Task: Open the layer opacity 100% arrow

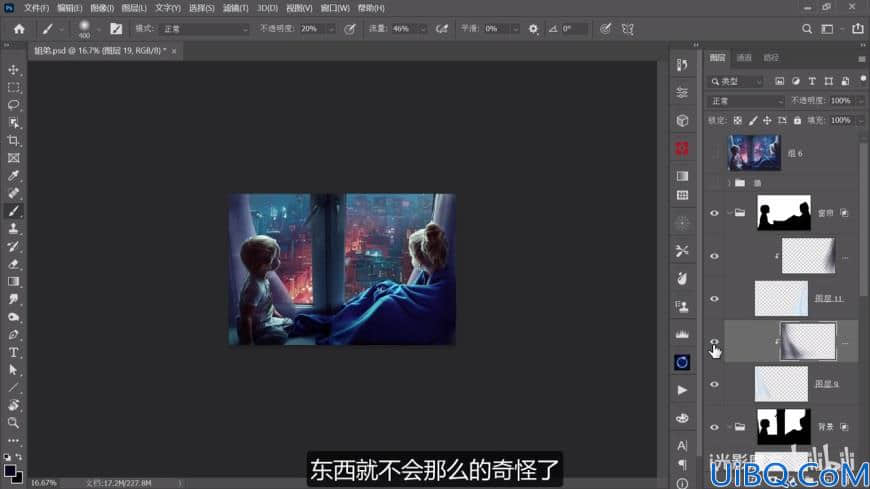Action: pos(861,101)
